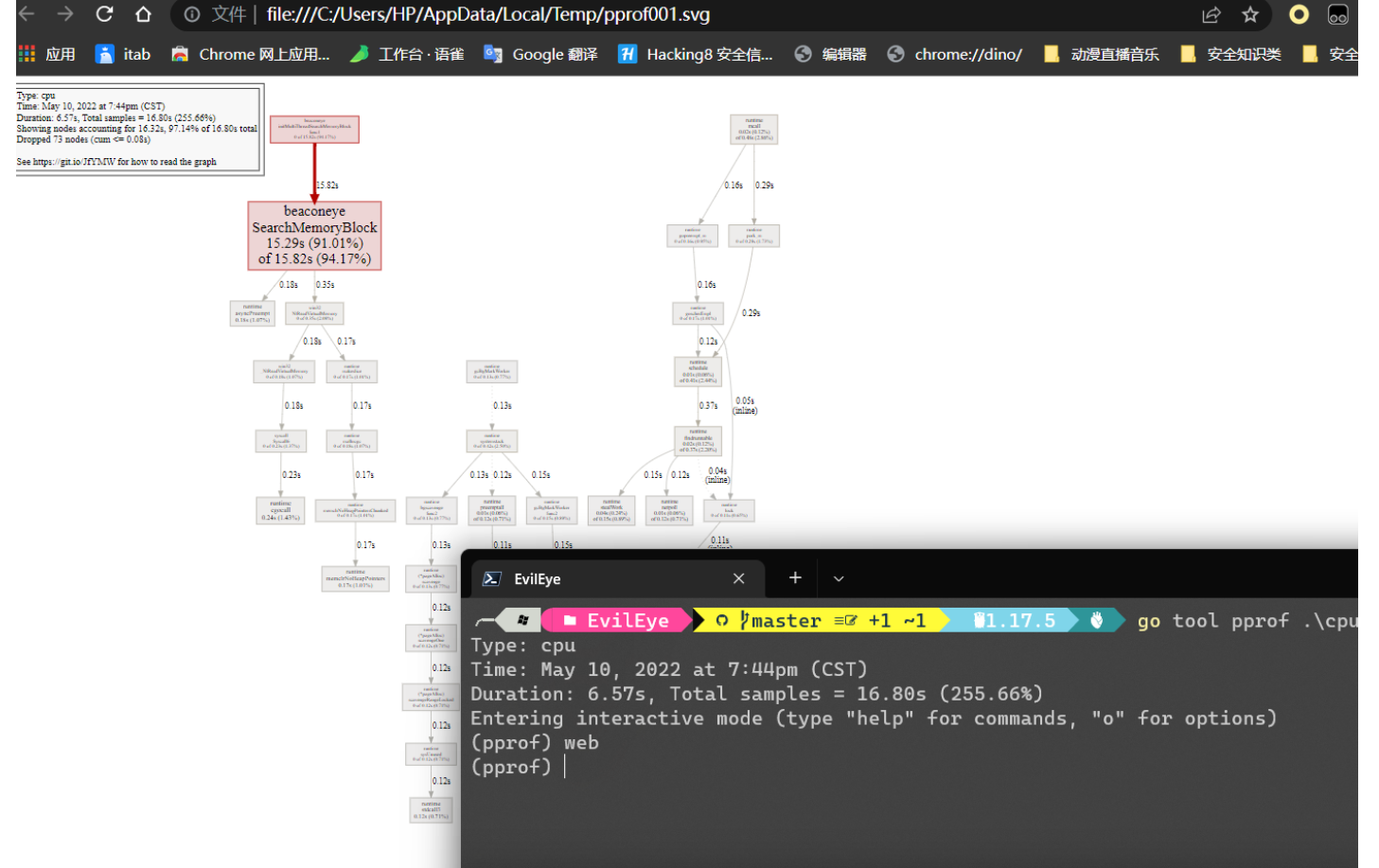This screenshot has width=1379, height=868.
Task: Click the "Entering interactive mode" terminal line
Action: pyautogui.click(x=874, y=718)
